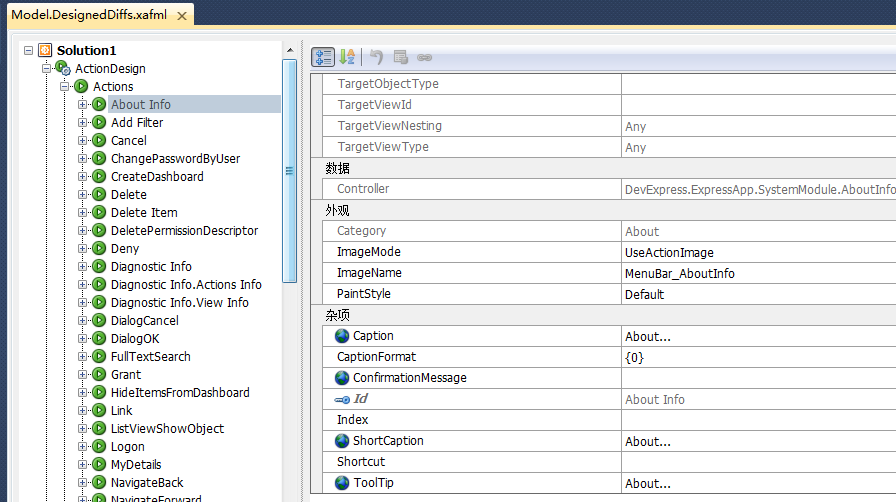Screen dimensions: 896x502
Task: Click the Solution1 root node icon
Action: 45,51
